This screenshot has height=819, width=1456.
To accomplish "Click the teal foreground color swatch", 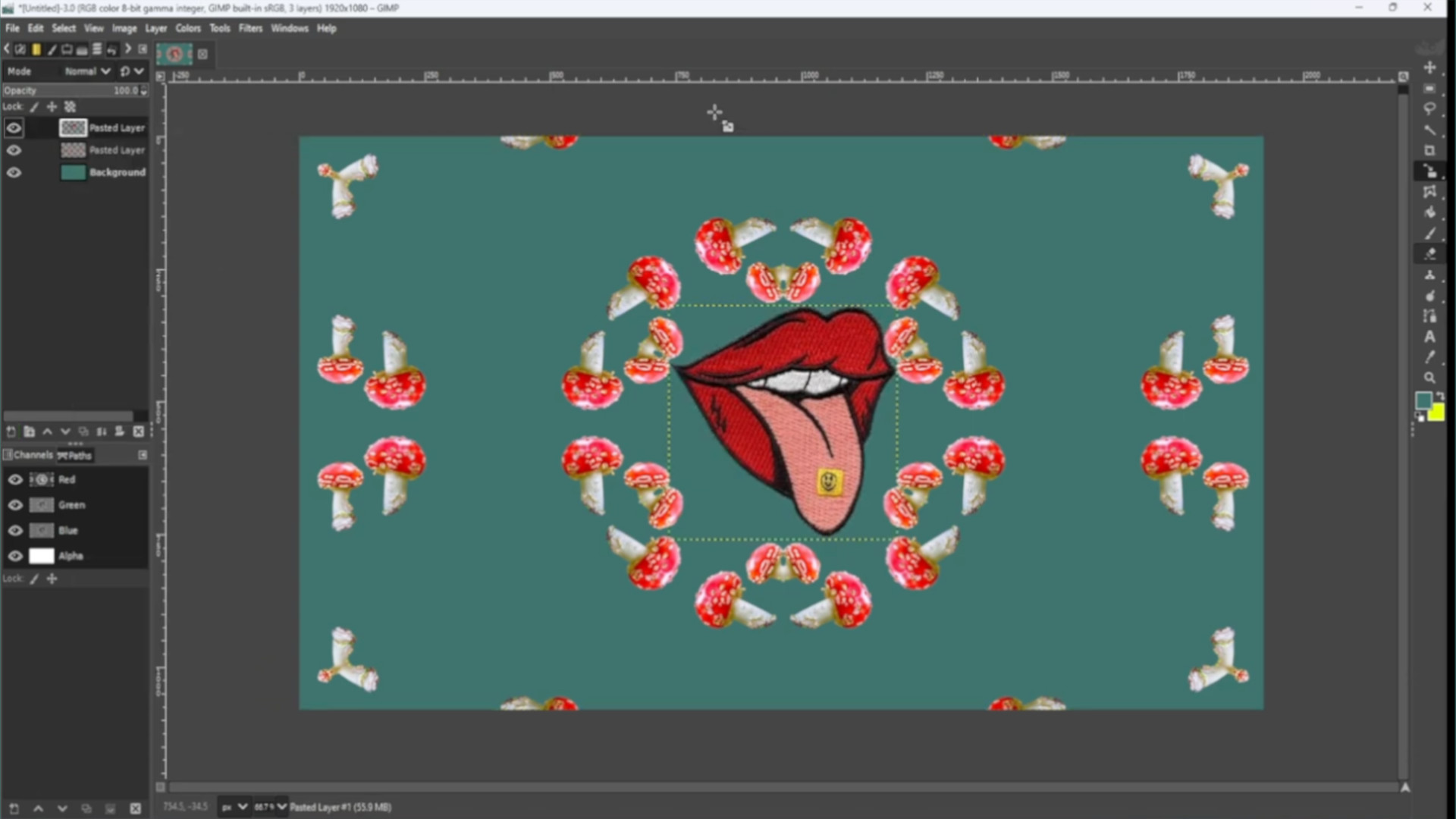I will pos(1423,400).
